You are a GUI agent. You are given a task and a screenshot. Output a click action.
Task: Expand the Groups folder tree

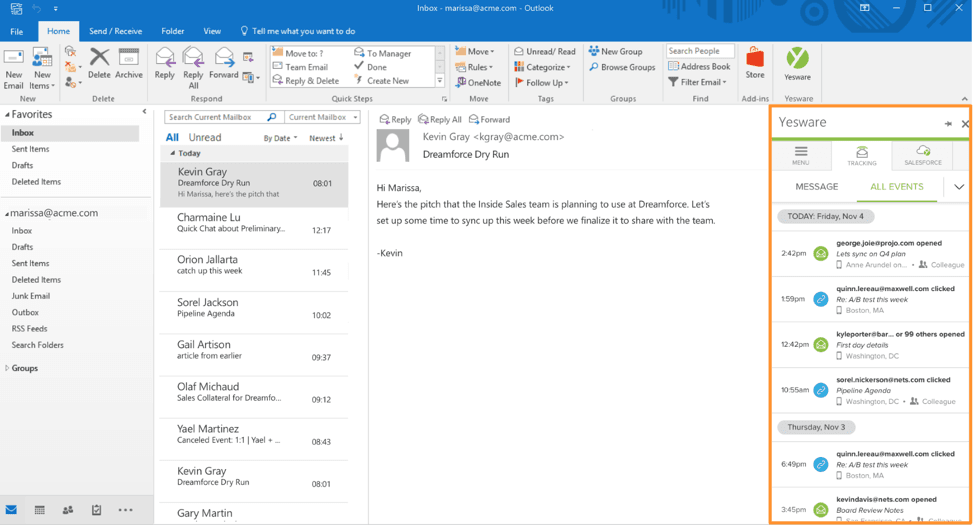pos(8,368)
